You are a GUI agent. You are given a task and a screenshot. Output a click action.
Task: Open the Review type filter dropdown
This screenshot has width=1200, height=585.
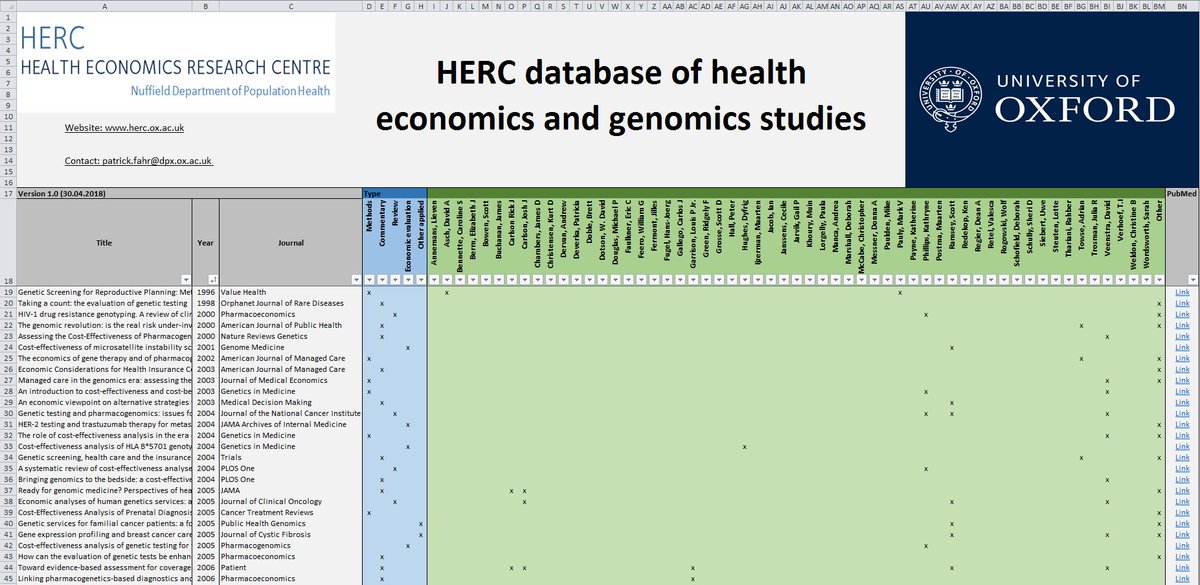(x=395, y=279)
